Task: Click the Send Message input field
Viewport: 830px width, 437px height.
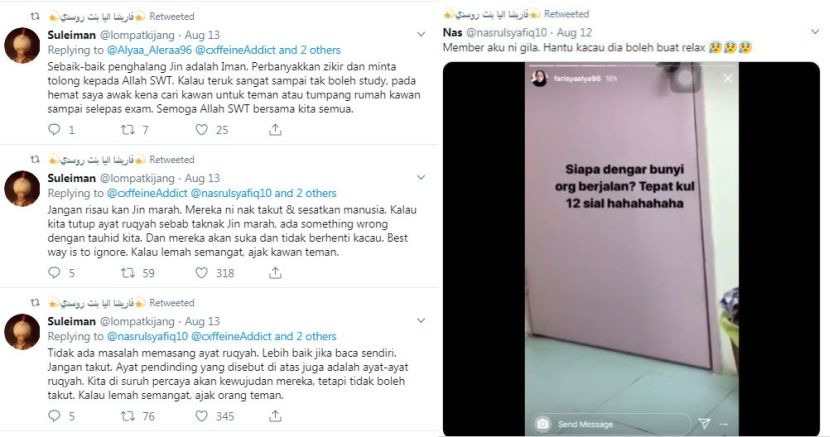Action: [x=621, y=424]
